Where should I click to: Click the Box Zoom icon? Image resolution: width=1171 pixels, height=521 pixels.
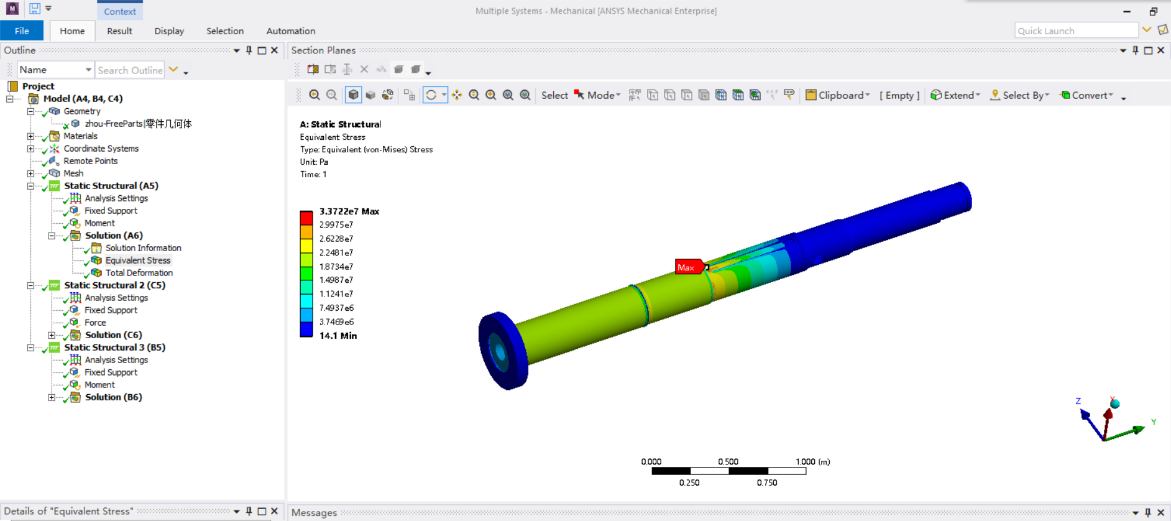[491, 95]
